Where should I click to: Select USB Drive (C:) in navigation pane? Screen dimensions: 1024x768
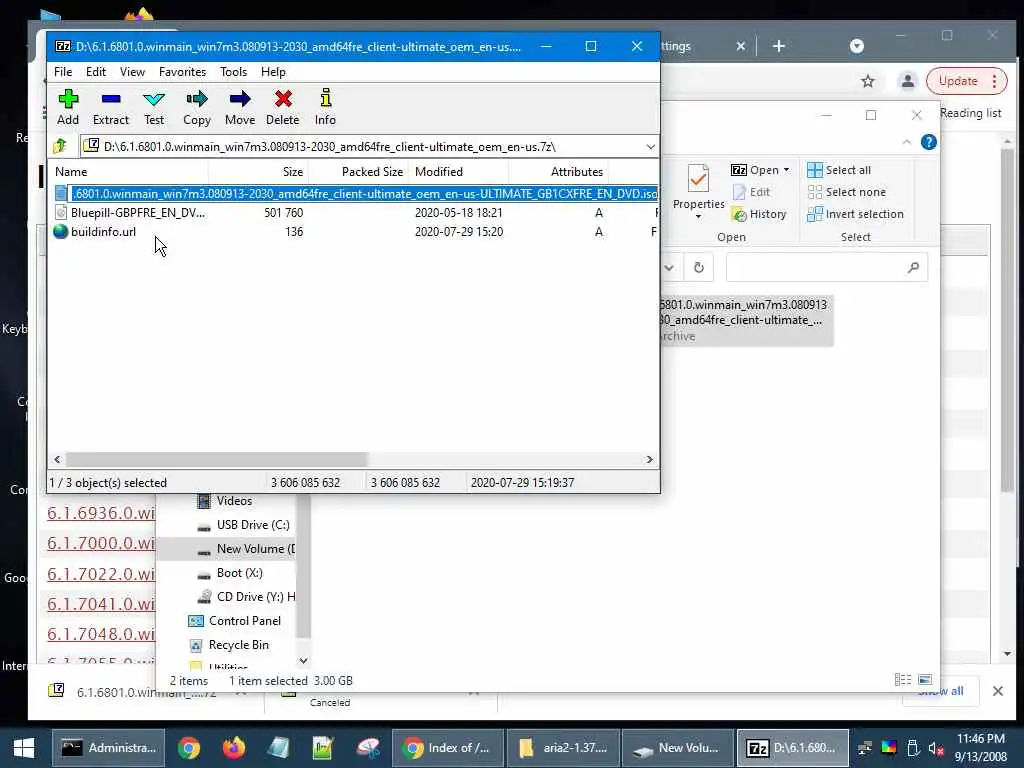(x=243, y=525)
